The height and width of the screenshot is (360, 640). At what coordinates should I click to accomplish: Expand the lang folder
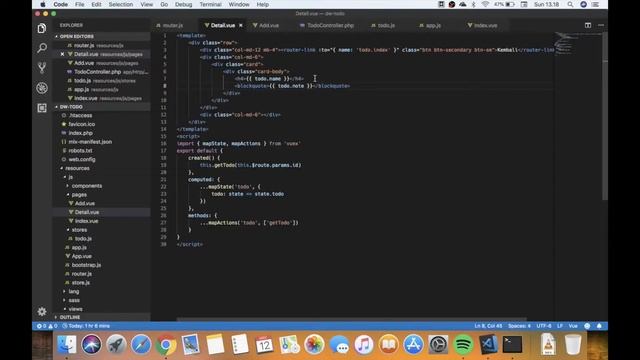pos(73,291)
